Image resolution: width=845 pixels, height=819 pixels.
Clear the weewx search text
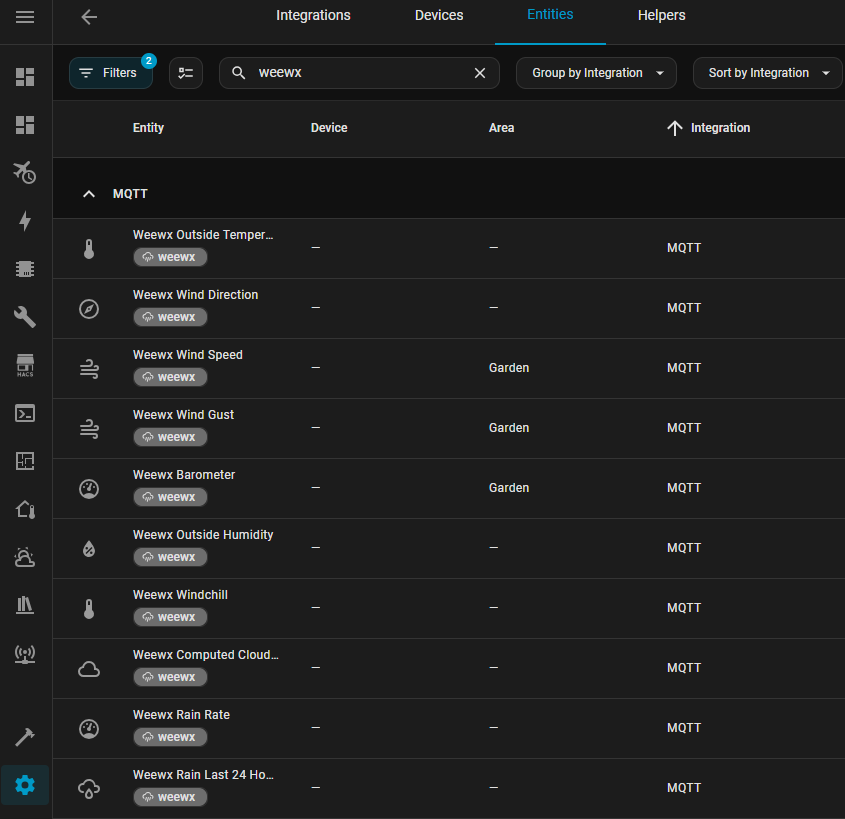[479, 73]
